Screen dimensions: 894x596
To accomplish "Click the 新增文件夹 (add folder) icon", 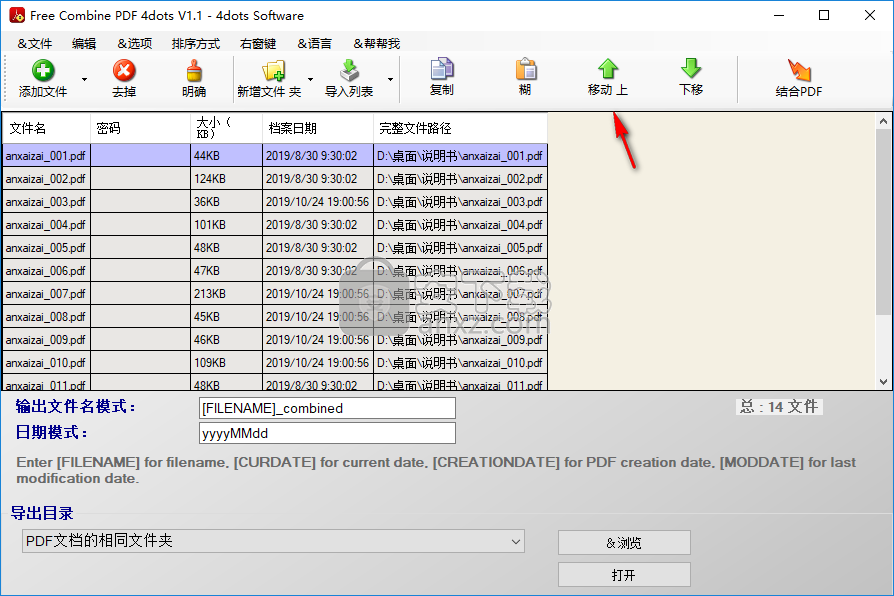I will [x=273, y=71].
